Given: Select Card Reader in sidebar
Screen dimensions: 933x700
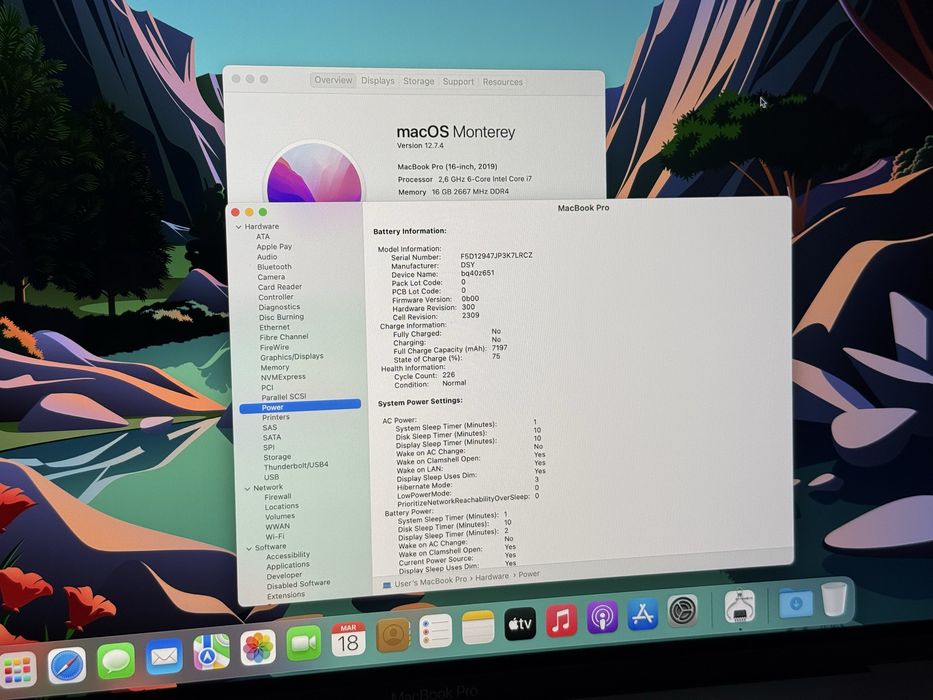Looking at the screenshot, I should click(280, 287).
